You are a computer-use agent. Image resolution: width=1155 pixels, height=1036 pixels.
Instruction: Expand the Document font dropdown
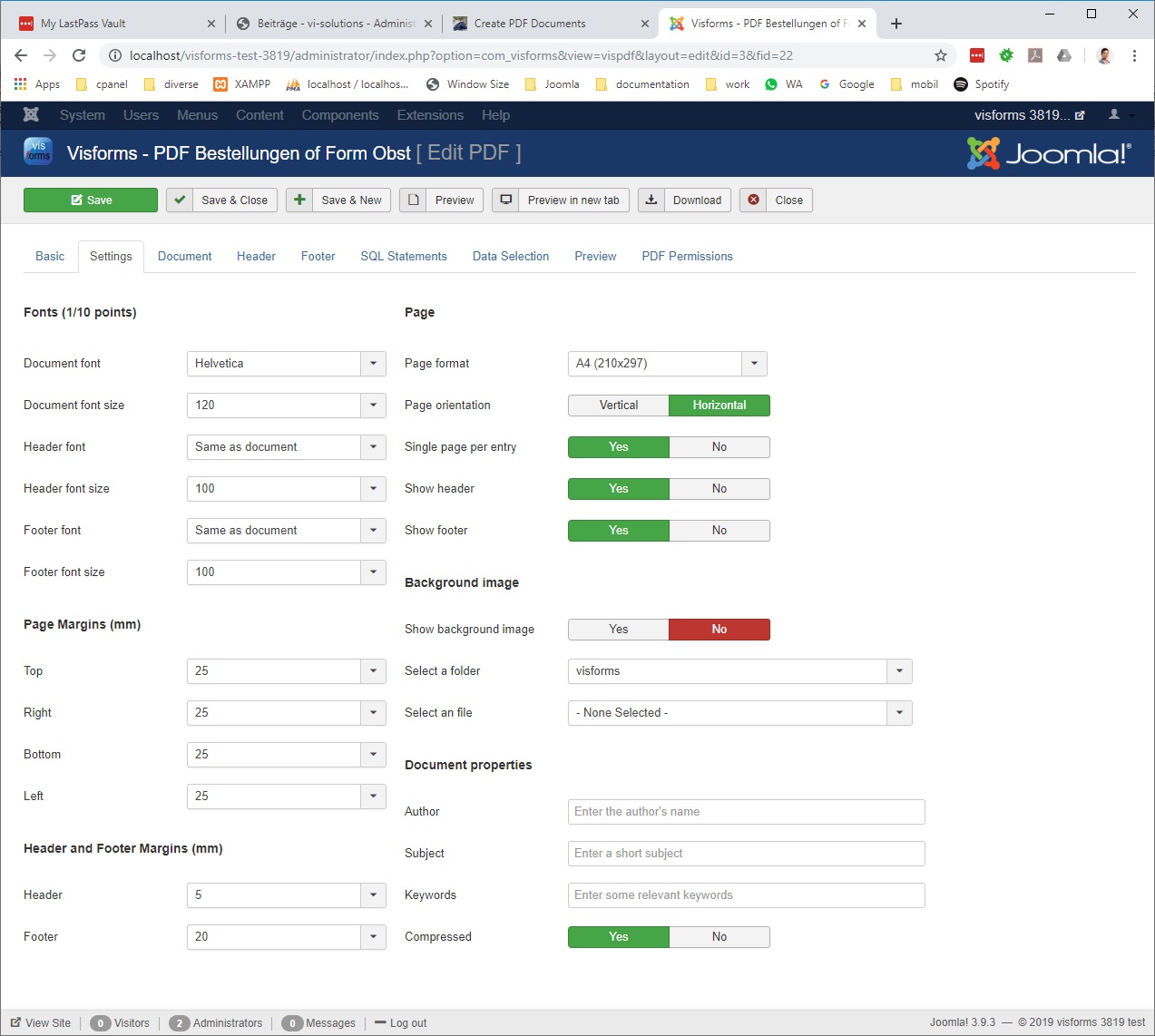[x=373, y=364]
